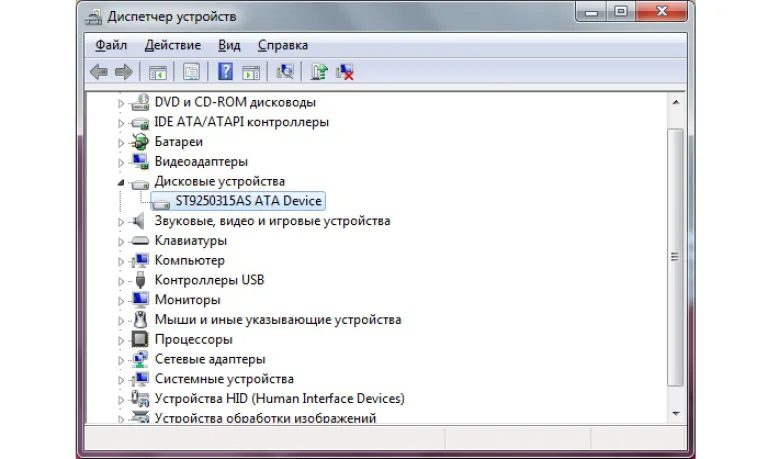Click the show/hide console tree icon
This screenshot has width=768, height=459.
tap(158, 72)
